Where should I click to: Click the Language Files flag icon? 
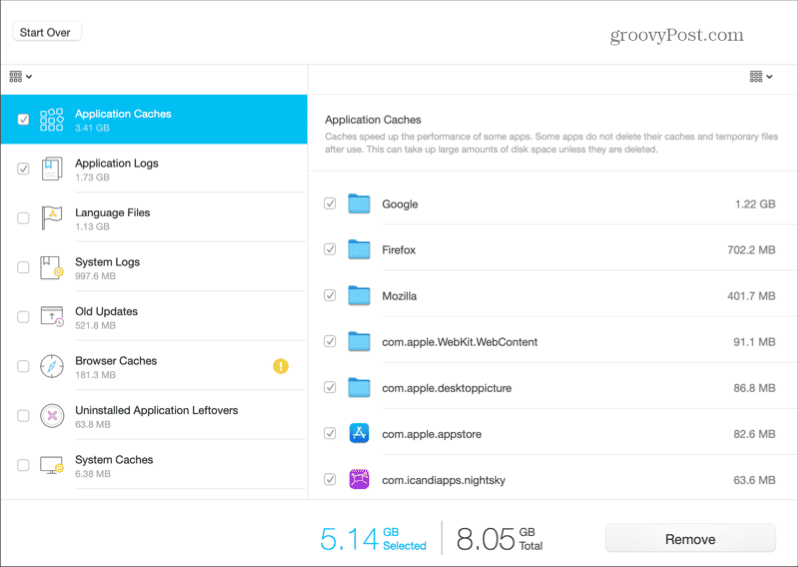coord(52,218)
